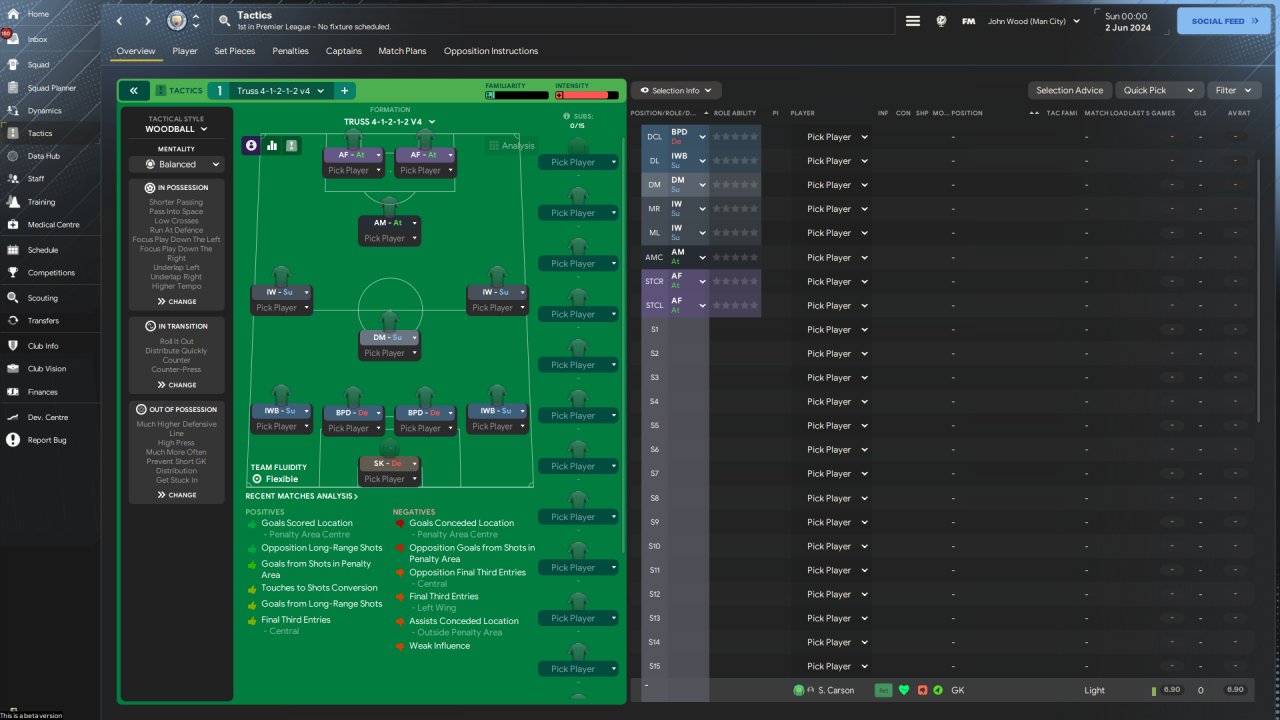Go to Medical Centre in sidebar

pos(53,225)
